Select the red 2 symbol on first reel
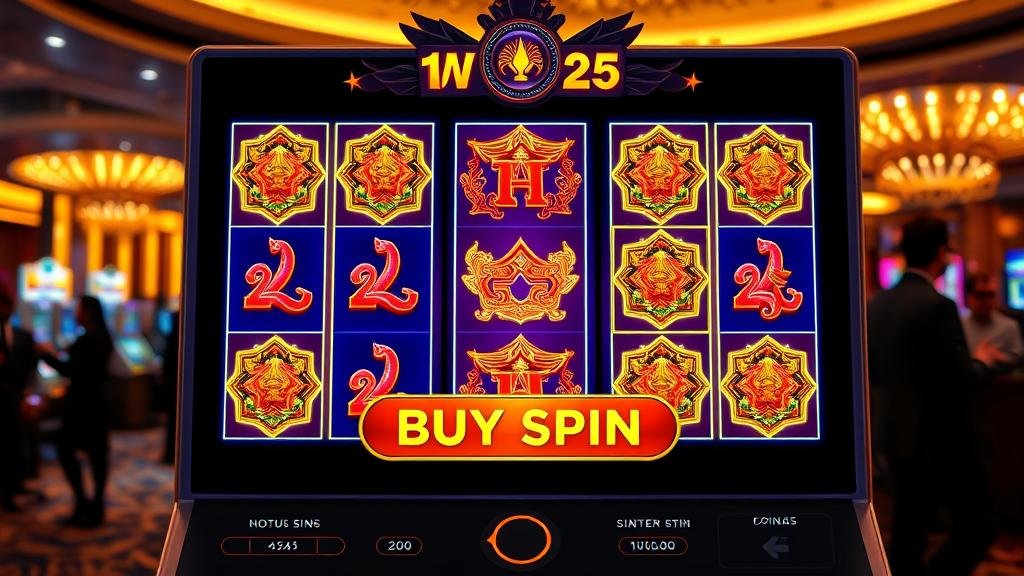The width and height of the screenshot is (1024, 576). click(278, 276)
